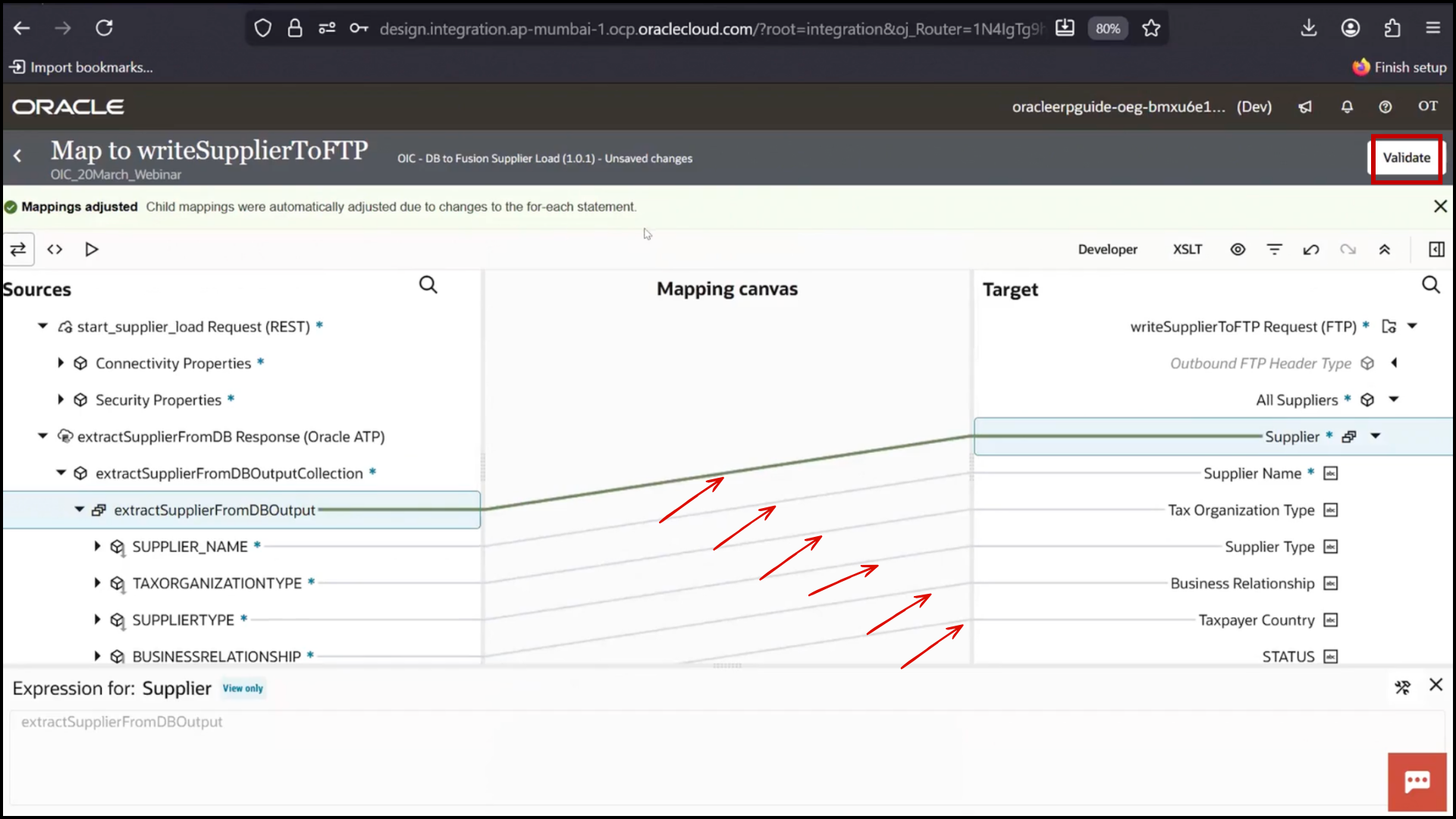Close the Expression for Supplier panel

[1436, 685]
